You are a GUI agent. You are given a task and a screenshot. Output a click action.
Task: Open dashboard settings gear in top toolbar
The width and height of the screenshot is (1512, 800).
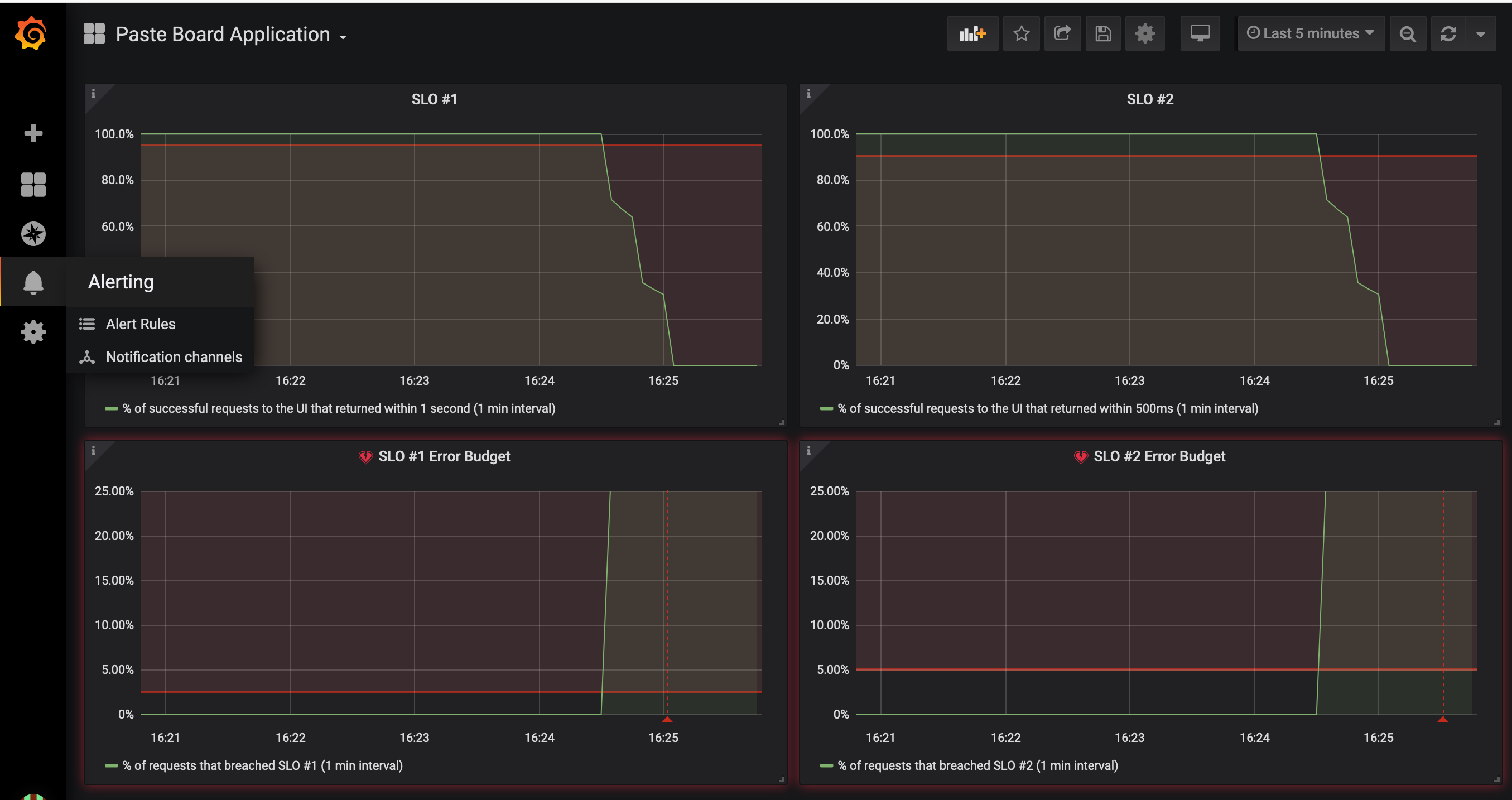pos(1144,34)
